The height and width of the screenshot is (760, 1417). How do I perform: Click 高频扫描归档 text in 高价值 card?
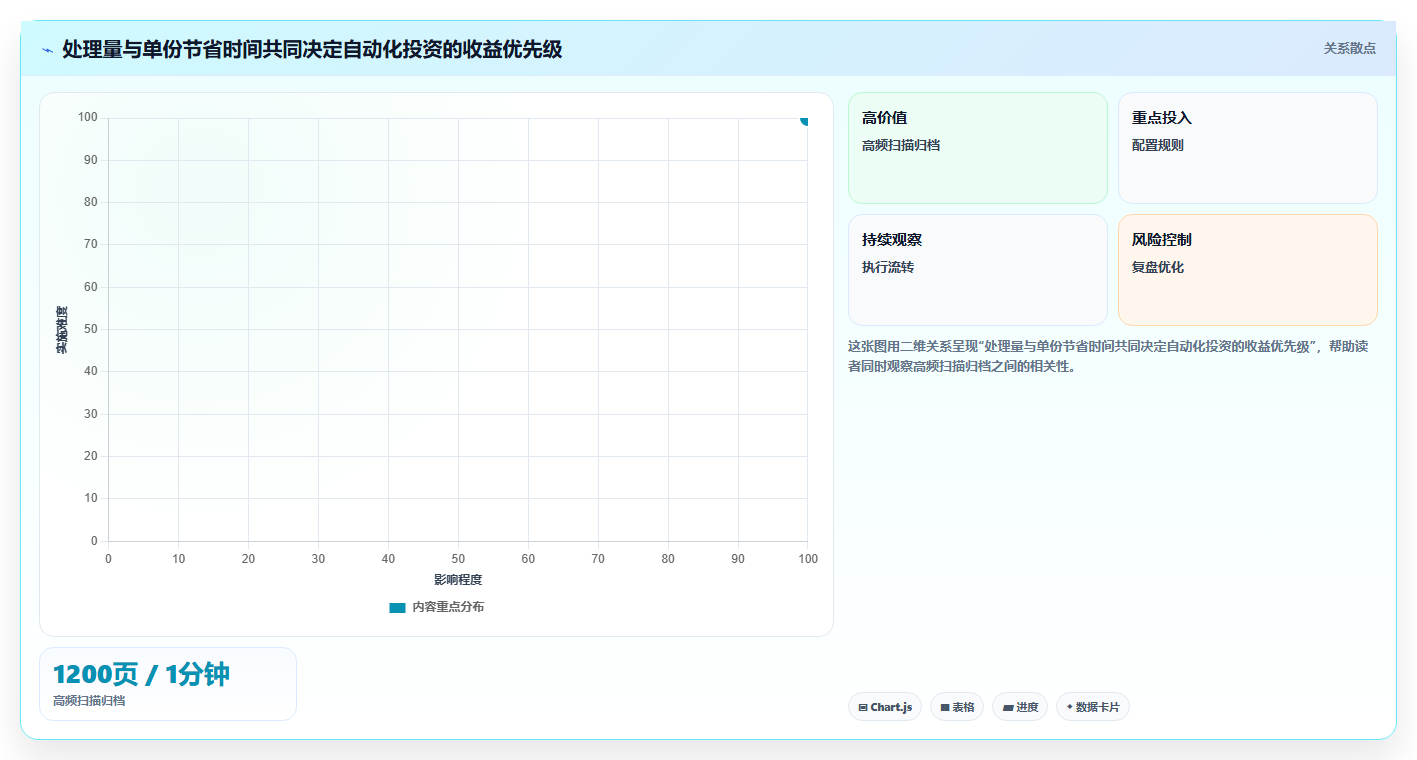[901, 145]
